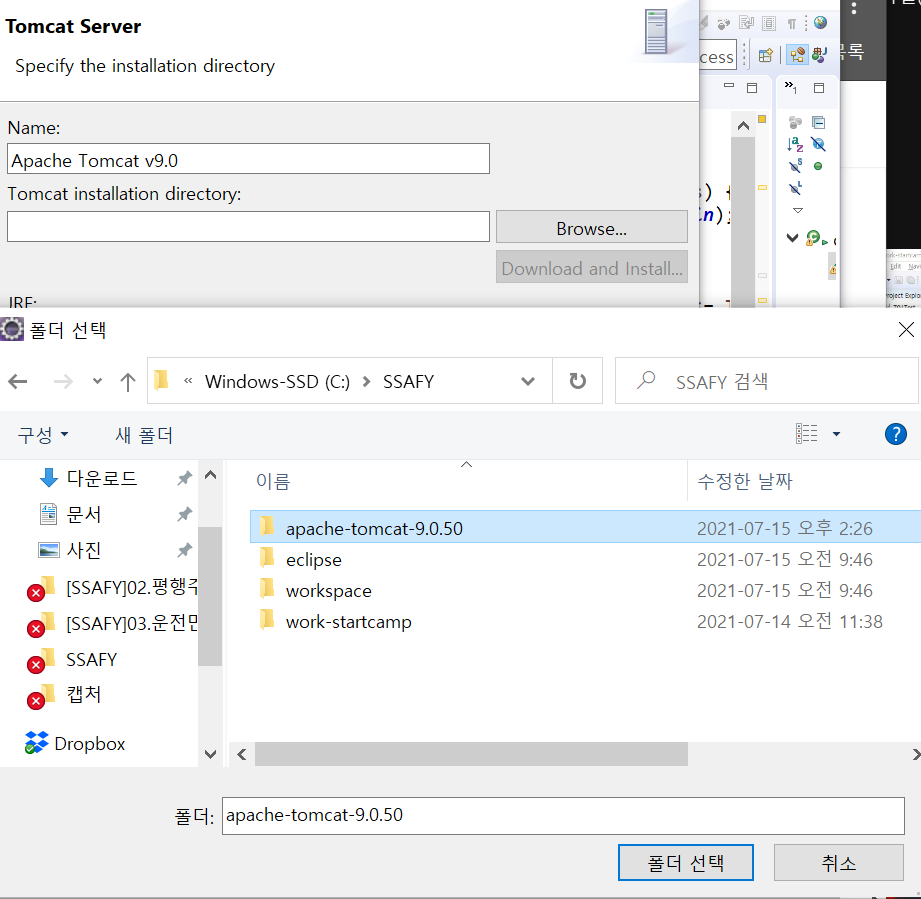Click the Tomcat Name text field
921x899 pixels.
tap(248, 159)
